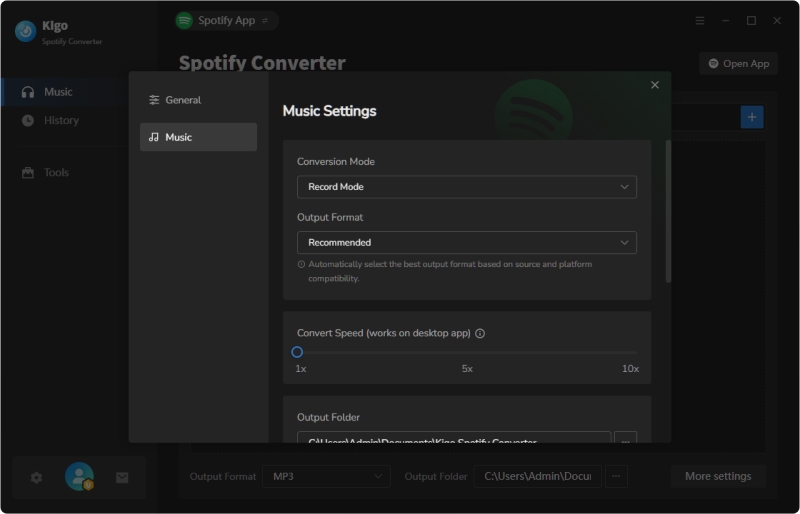
Task: Click the gear settings icon
Action: [x=36, y=477]
